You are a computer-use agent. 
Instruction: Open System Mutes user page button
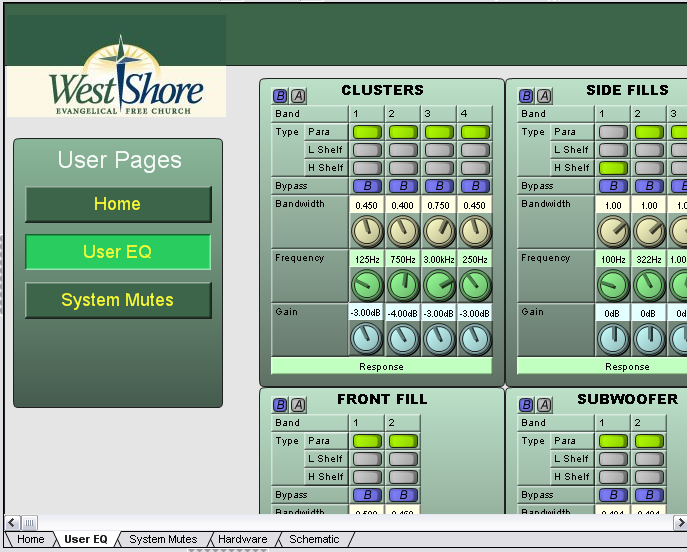tap(118, 300)
